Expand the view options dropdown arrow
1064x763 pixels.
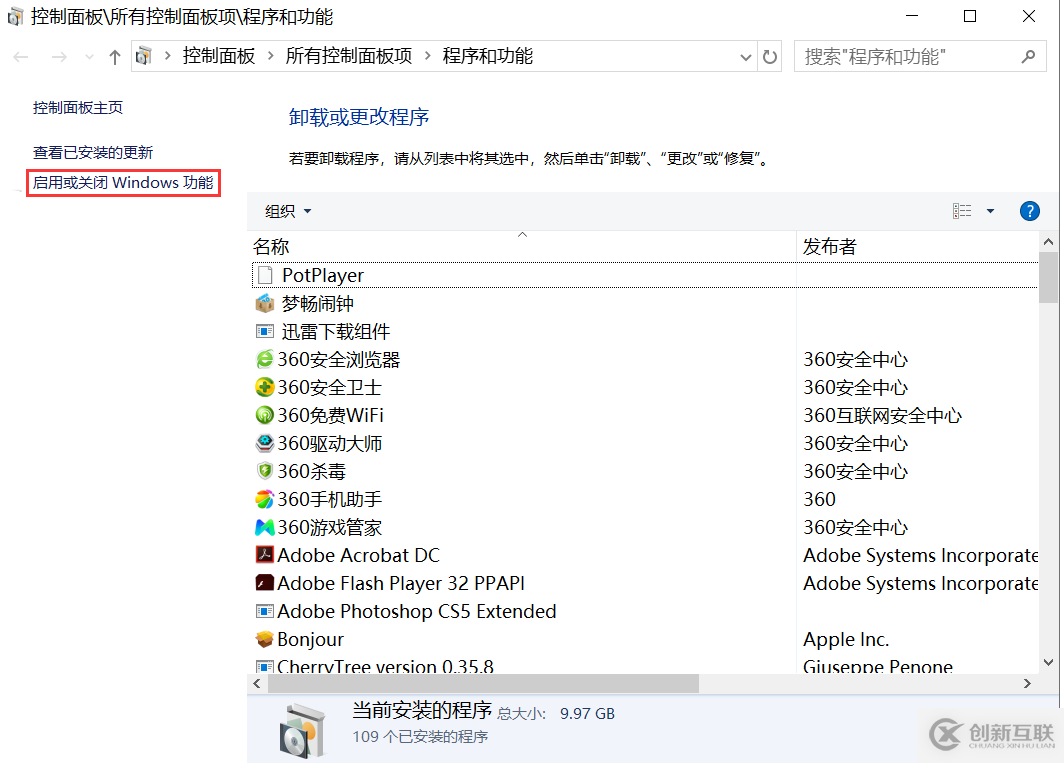[991, 211]
